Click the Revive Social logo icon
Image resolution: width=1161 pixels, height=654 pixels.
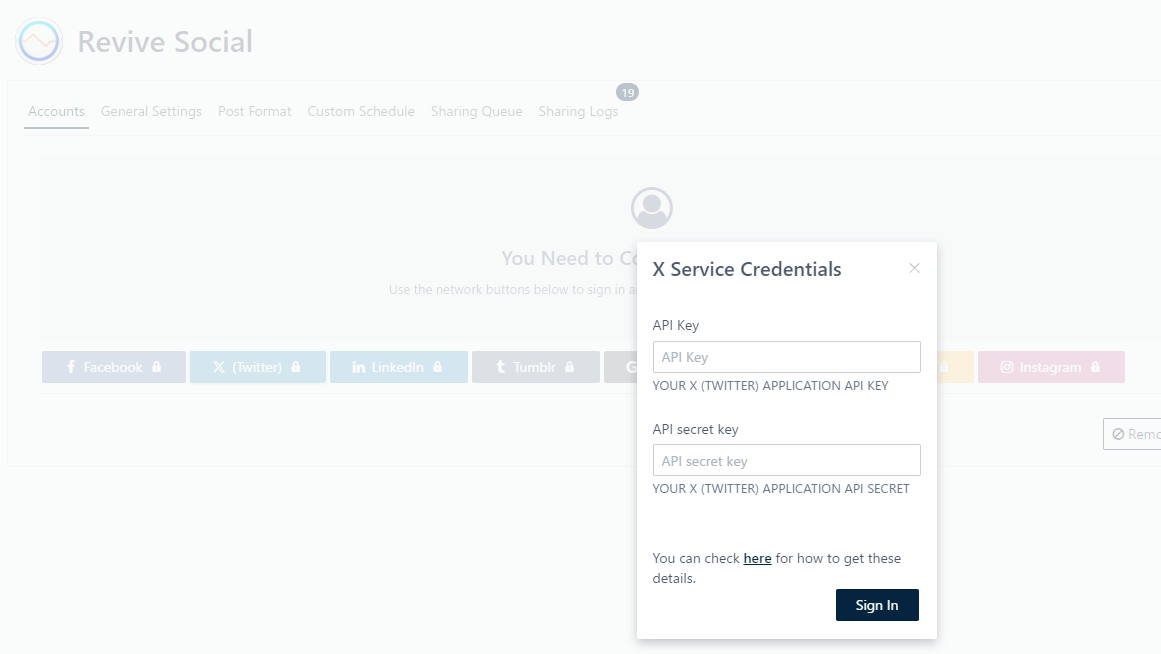[x=39, y=41]
